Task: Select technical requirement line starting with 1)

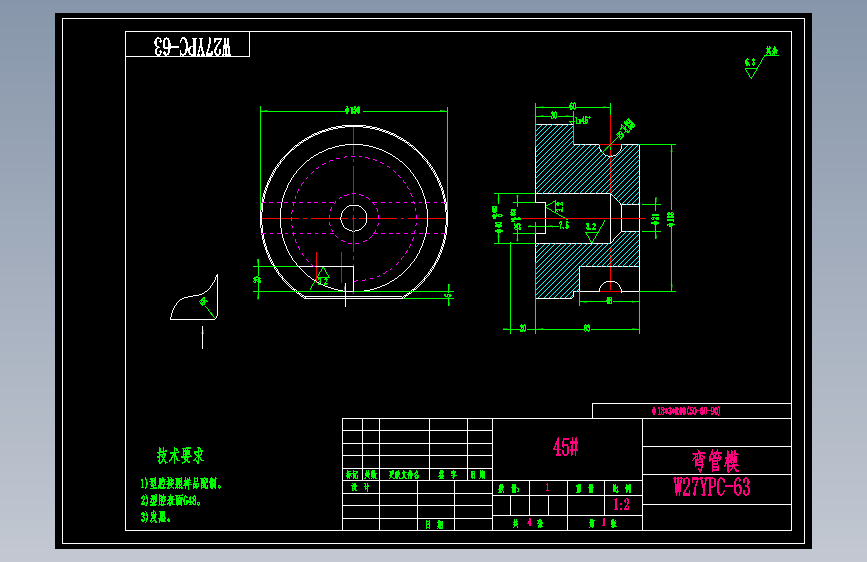Action: point(181,484)
